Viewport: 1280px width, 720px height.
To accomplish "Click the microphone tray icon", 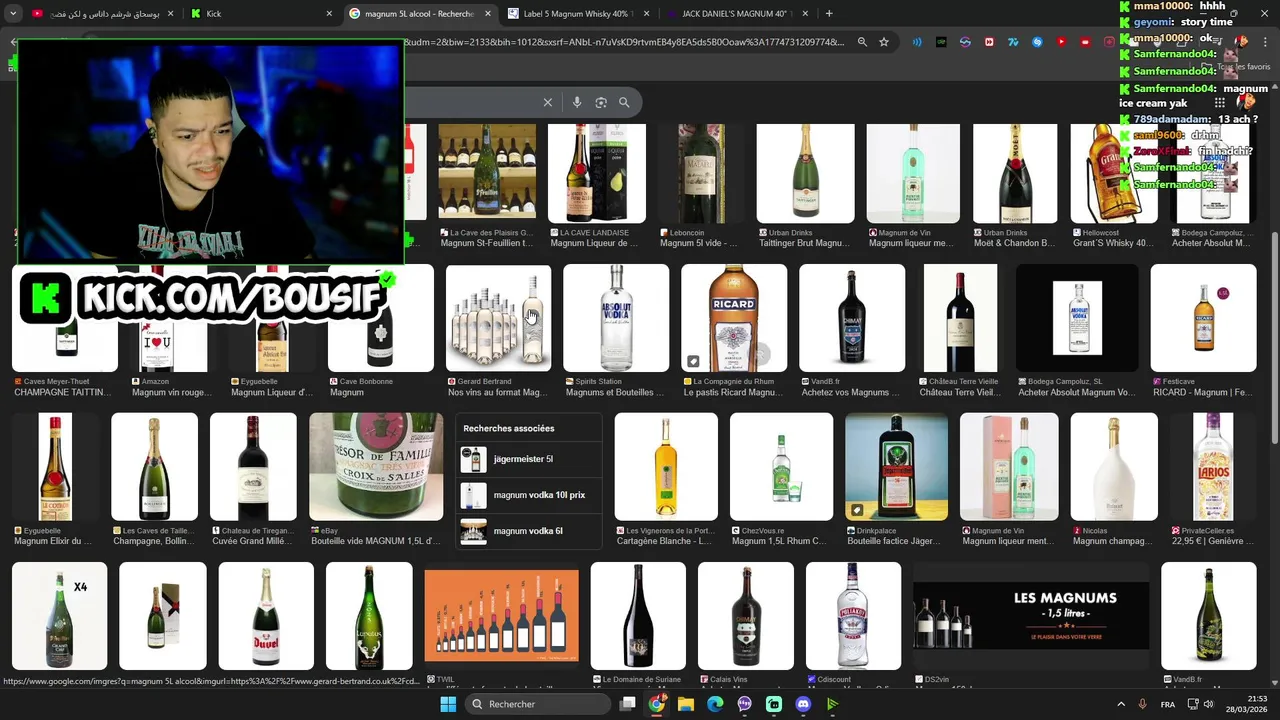I will click(x=1142, y=704).
